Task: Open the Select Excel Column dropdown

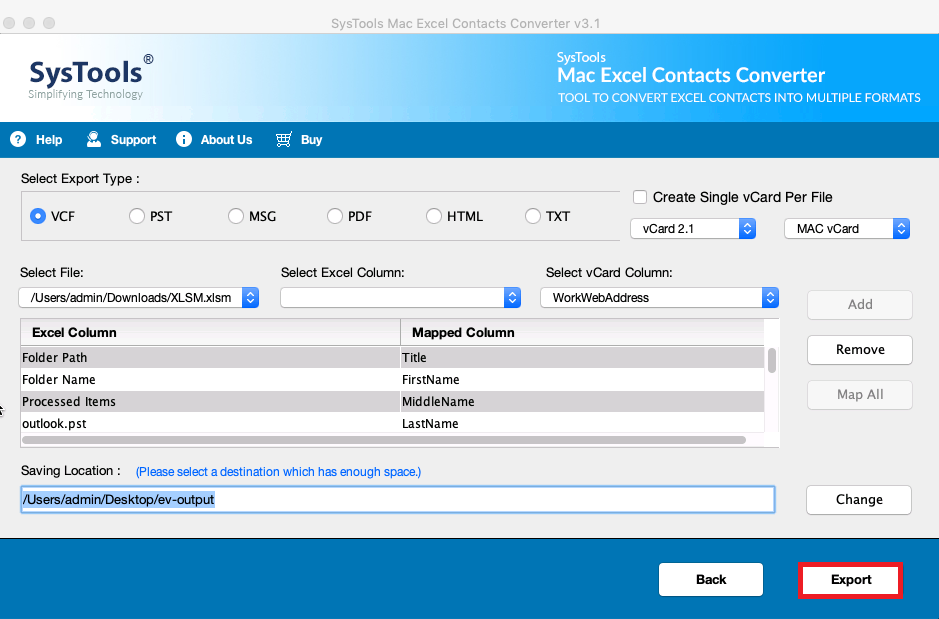Action: 512,297
